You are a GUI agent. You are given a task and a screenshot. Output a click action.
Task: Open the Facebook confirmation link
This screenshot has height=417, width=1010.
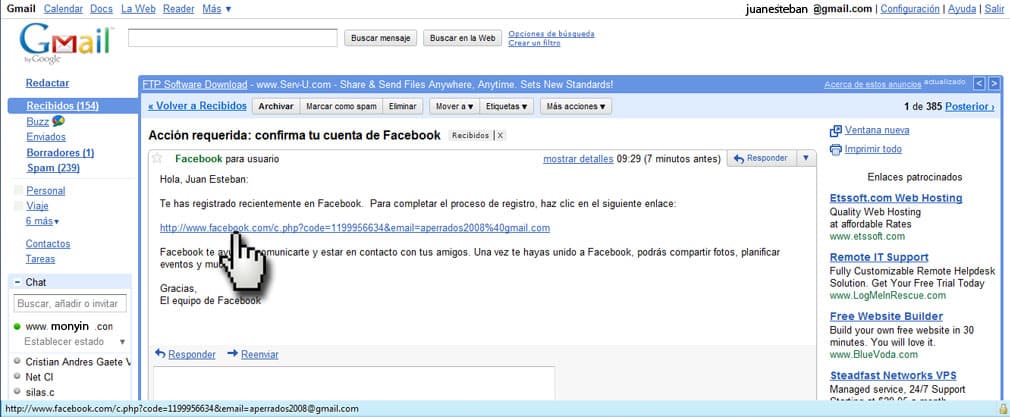[355, 228]
